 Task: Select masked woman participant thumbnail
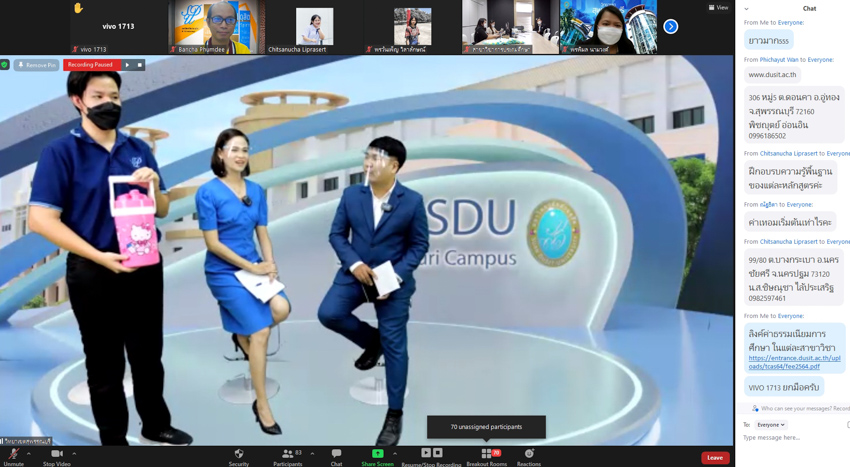coord(608,27)
